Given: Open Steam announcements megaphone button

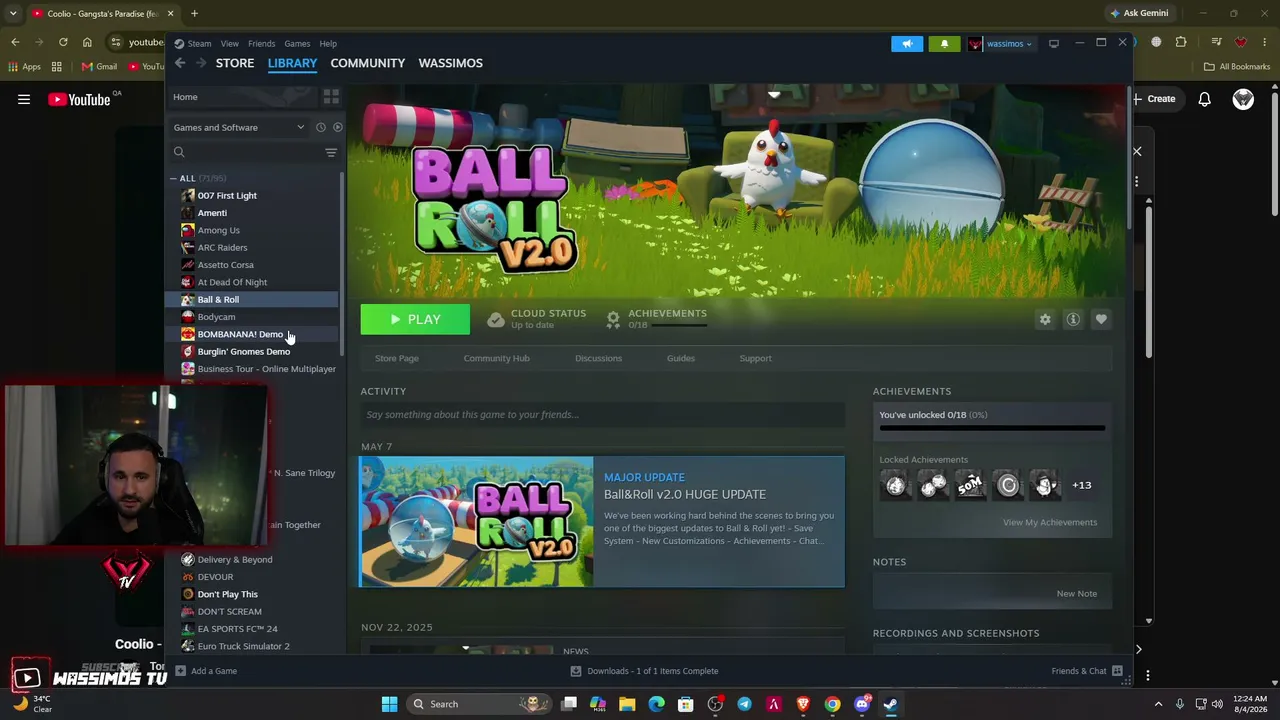Looking at the screenshot, I should click(907, 44).
